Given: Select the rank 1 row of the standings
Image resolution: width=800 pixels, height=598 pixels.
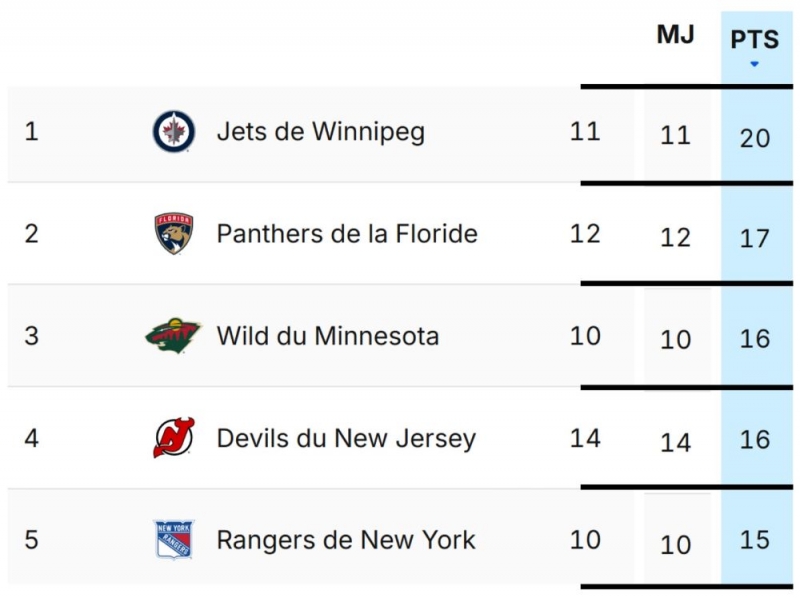Looking at the screenshot, I should pyautogui.click(x=400, y=131).
